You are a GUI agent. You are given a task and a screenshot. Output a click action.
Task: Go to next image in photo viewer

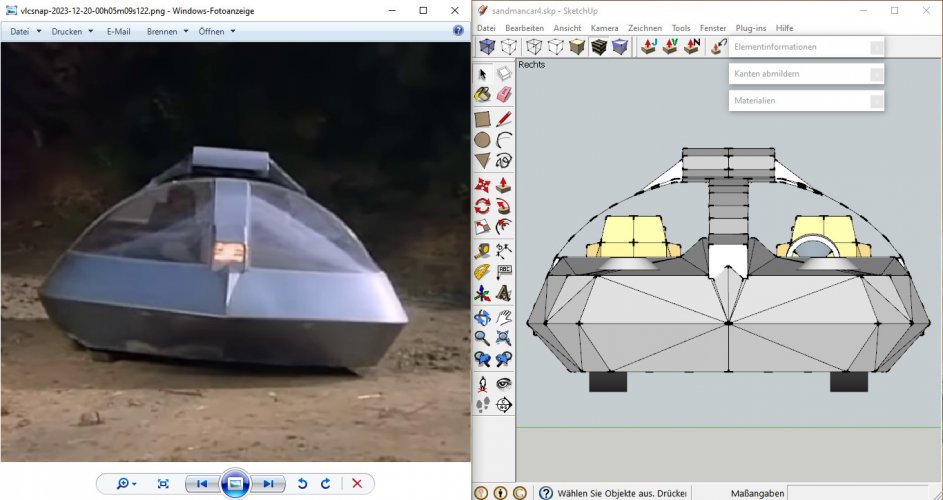tap(268, 484)
